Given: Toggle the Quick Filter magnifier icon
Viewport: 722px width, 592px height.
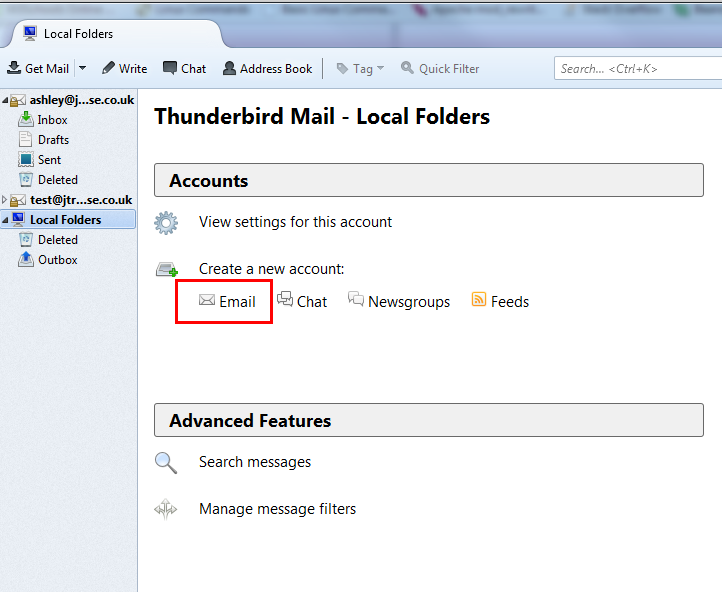Looking at the screenshot, I should [x=407, y=68].
